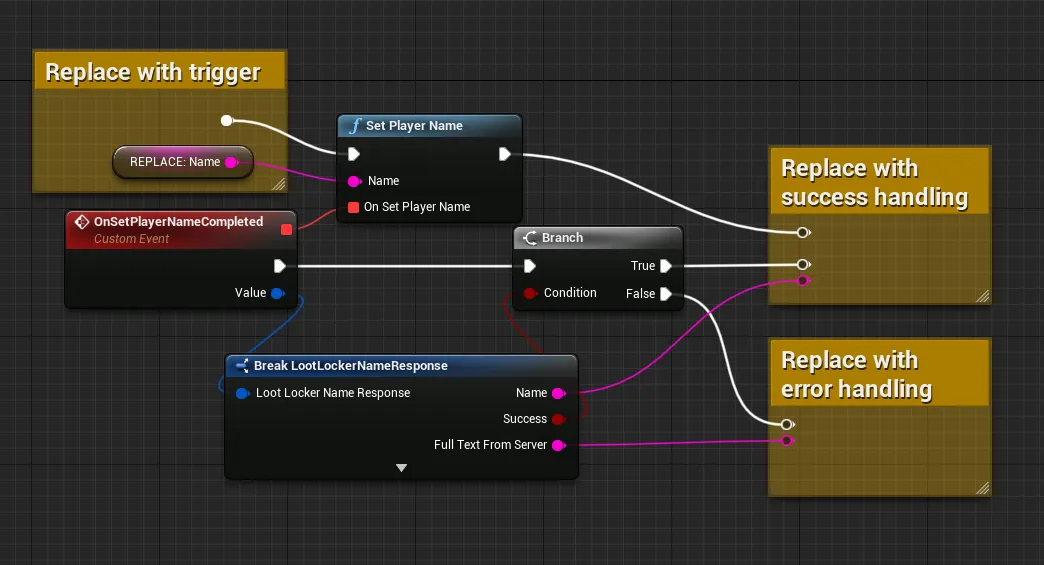This screenshot has height=565, width=1044.
Task: Select the Branch Condition boolean pin
Action: (x=530, y=293)
